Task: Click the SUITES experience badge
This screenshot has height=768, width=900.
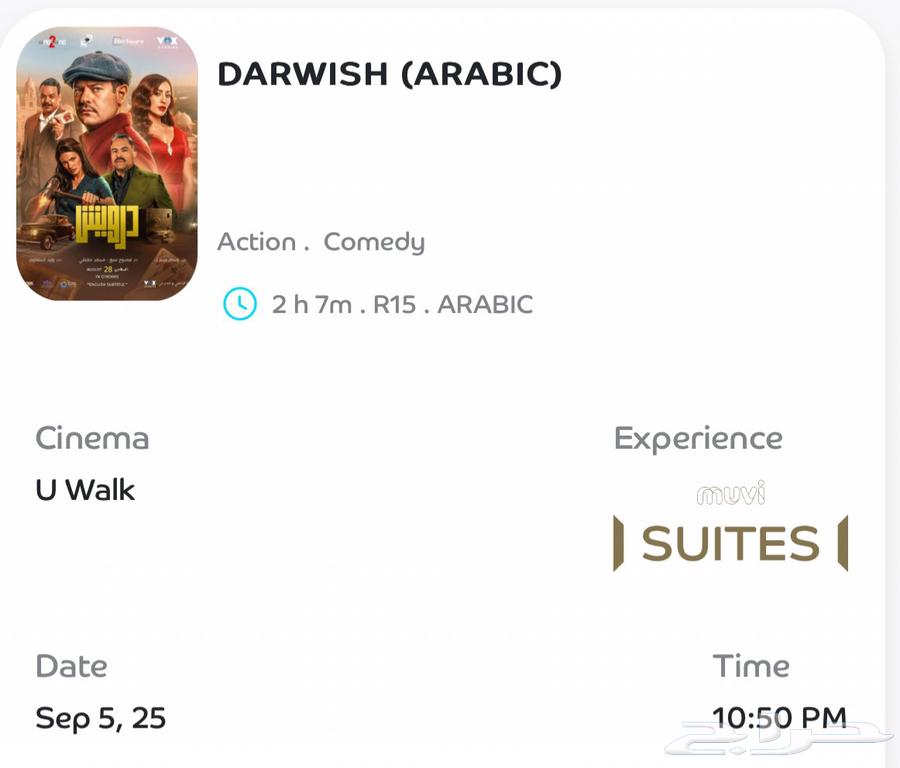Action: click(729, 543)
